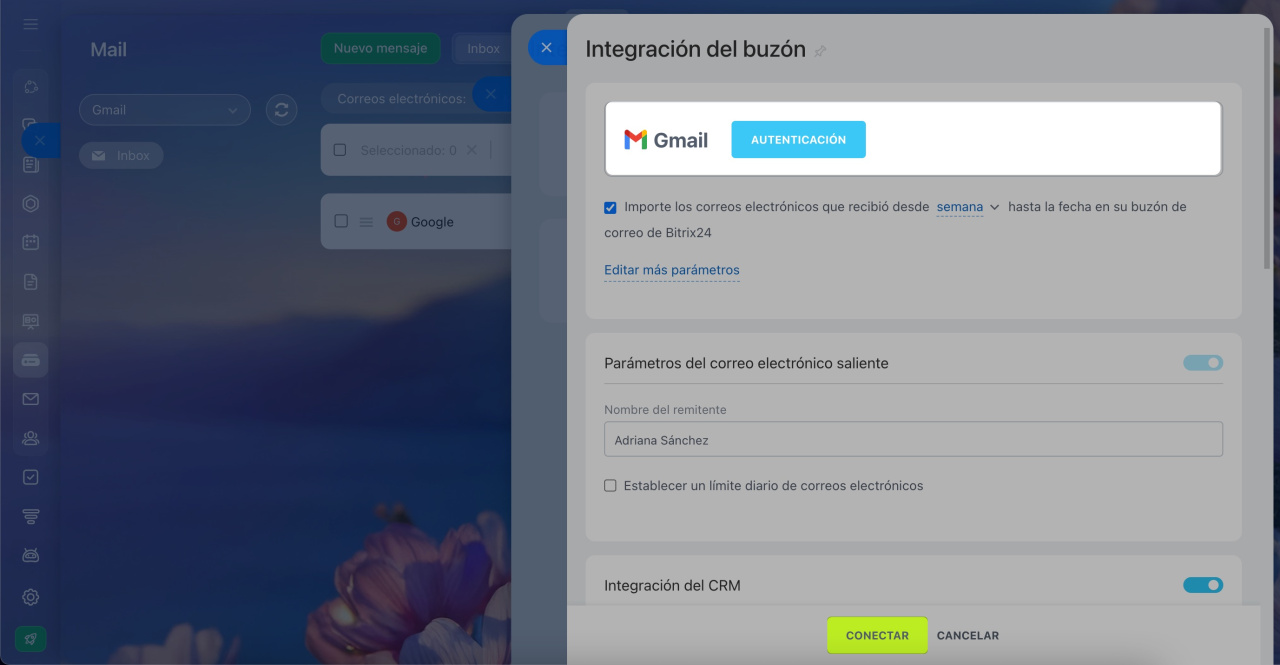Click the settings gear icon in sidebar
The width and height of the screenshot is (1280, 665).
coord(31,597)
